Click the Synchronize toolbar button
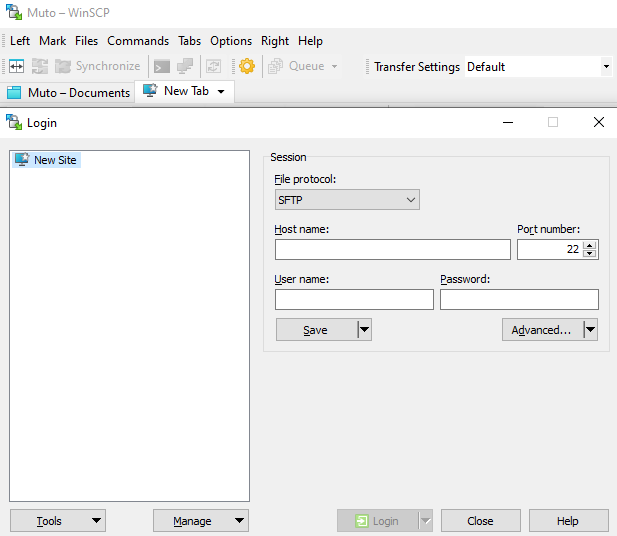The width and height of the screenshot is (617, 536). coord(97,66)
